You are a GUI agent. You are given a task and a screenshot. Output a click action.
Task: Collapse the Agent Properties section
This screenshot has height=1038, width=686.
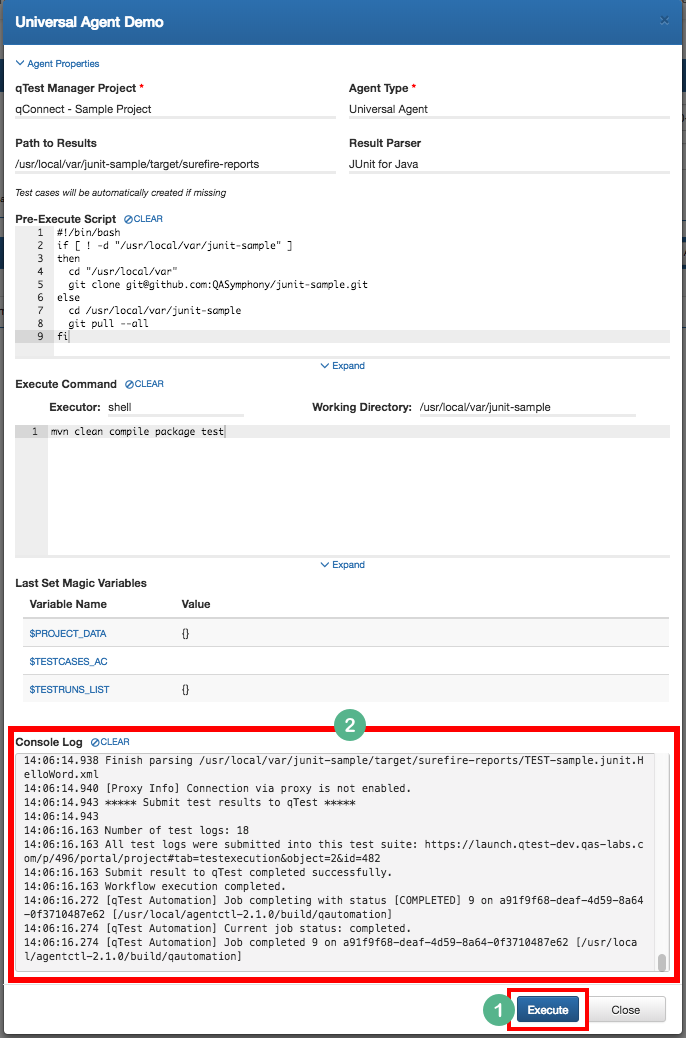pyautogui.click(x=57, y=64)
